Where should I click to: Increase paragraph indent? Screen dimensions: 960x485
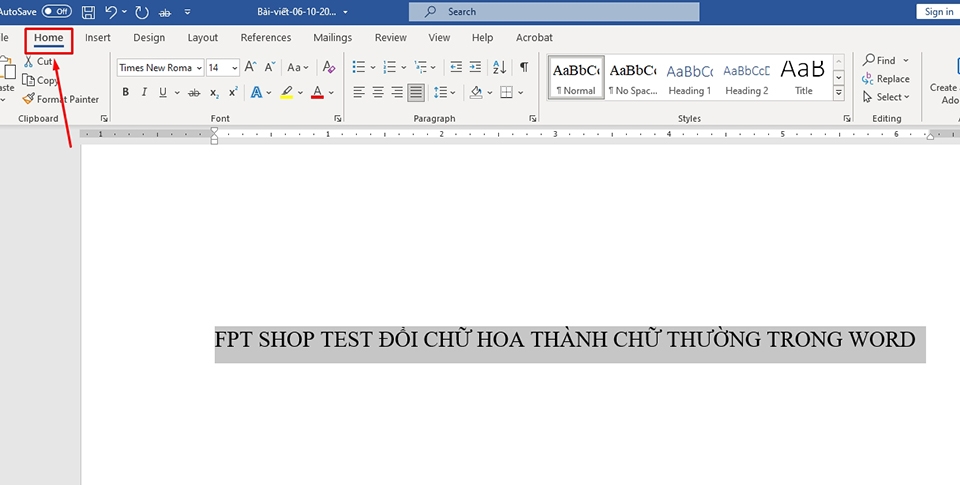[475, 67]
